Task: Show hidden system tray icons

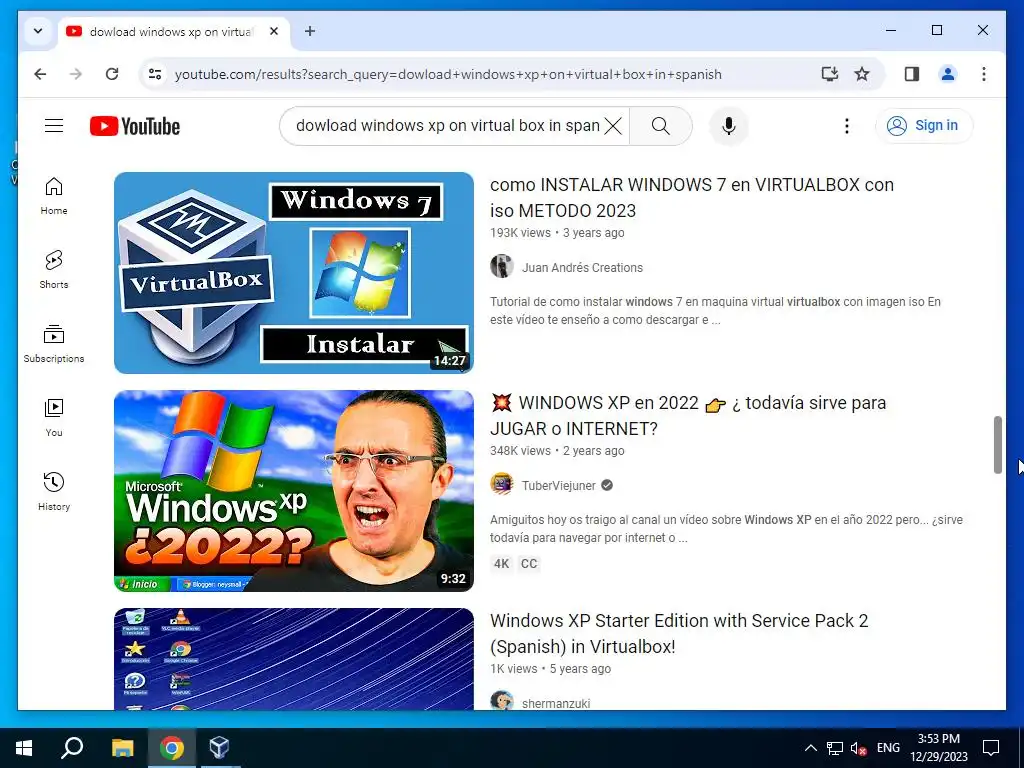Action: click(x=810, y=748)
